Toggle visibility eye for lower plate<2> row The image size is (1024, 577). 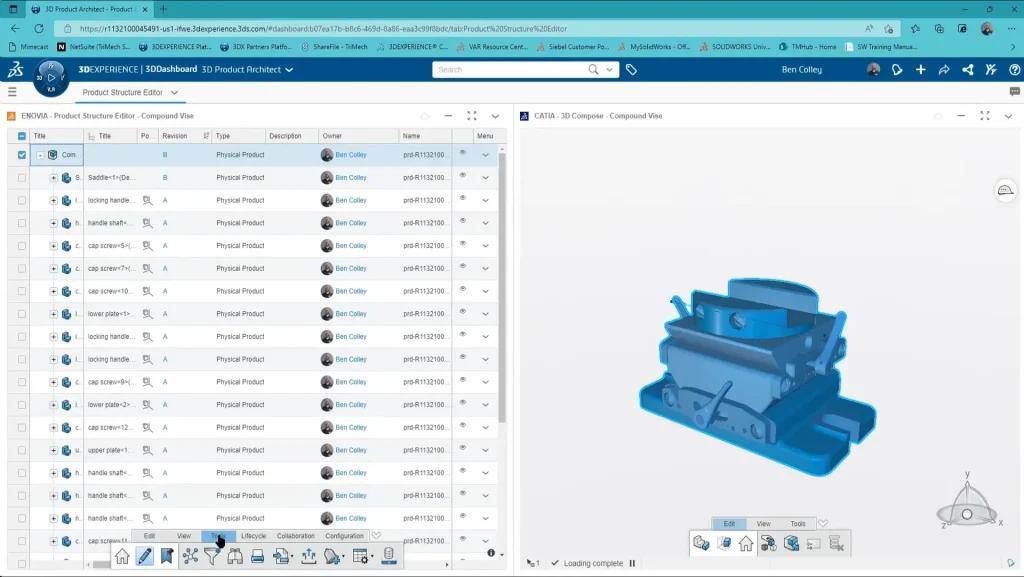tap(462, 403)
